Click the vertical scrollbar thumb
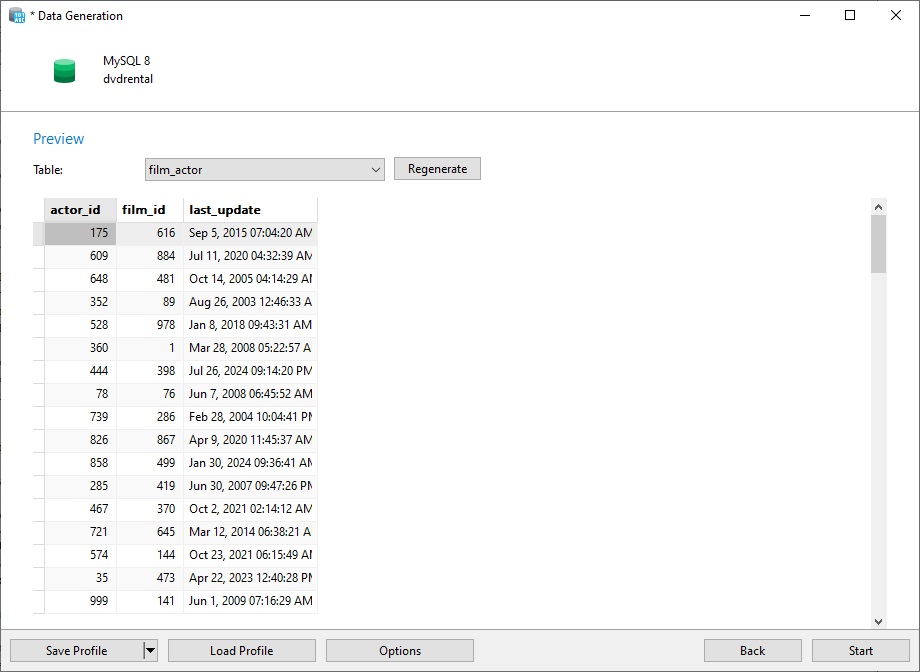Viewport: 920px width, 672px height. (x=878, y=244)
